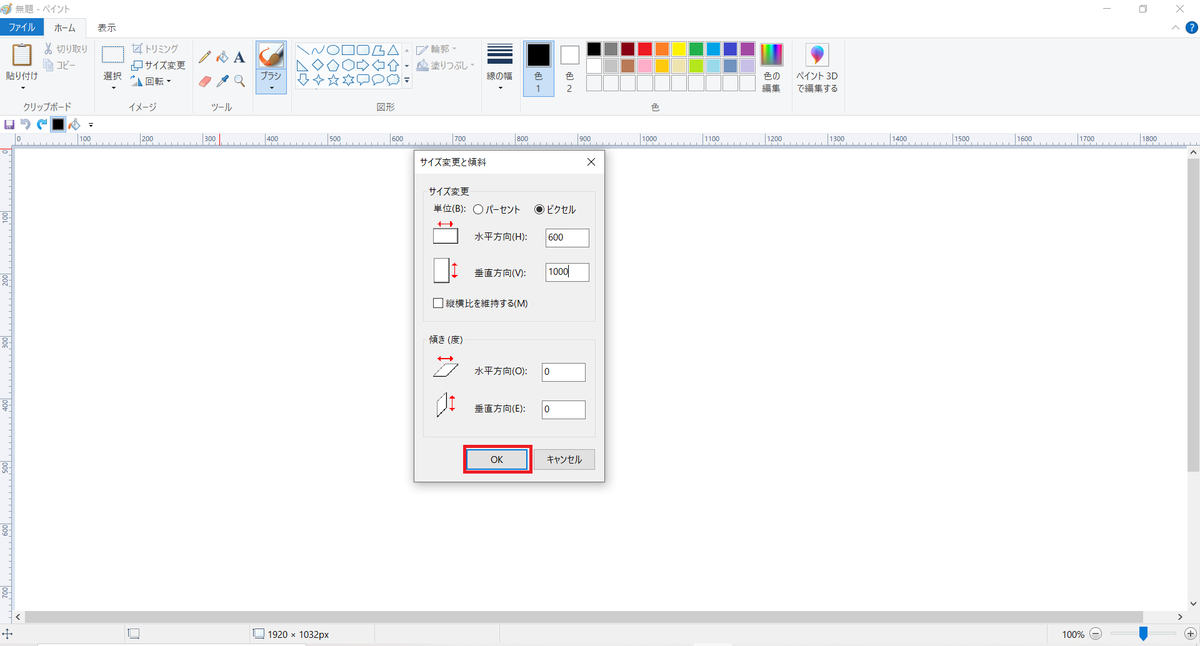Select the Magnifier tool

pos(240,81)
